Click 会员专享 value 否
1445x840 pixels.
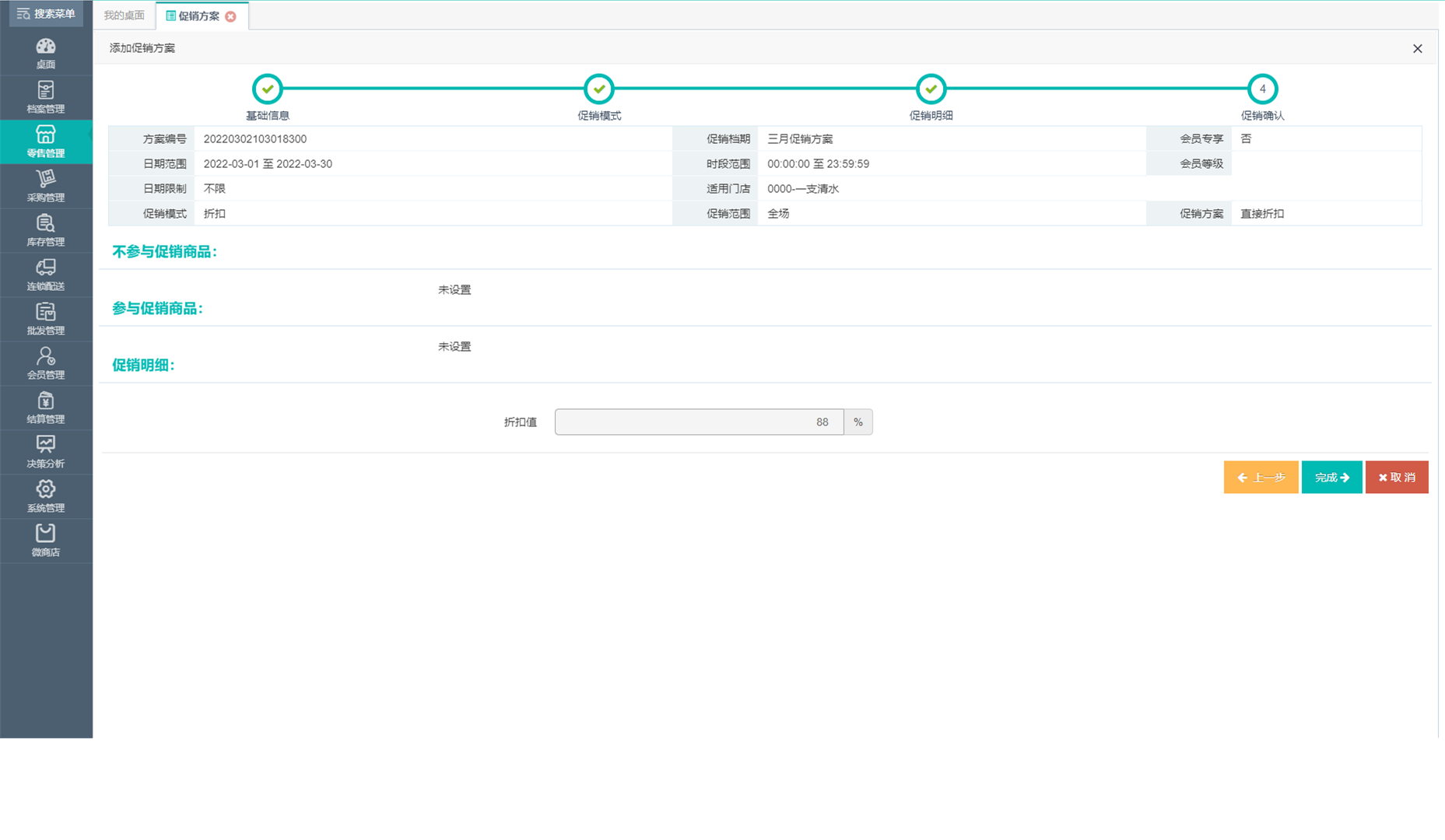click(x=1246, y=138)
